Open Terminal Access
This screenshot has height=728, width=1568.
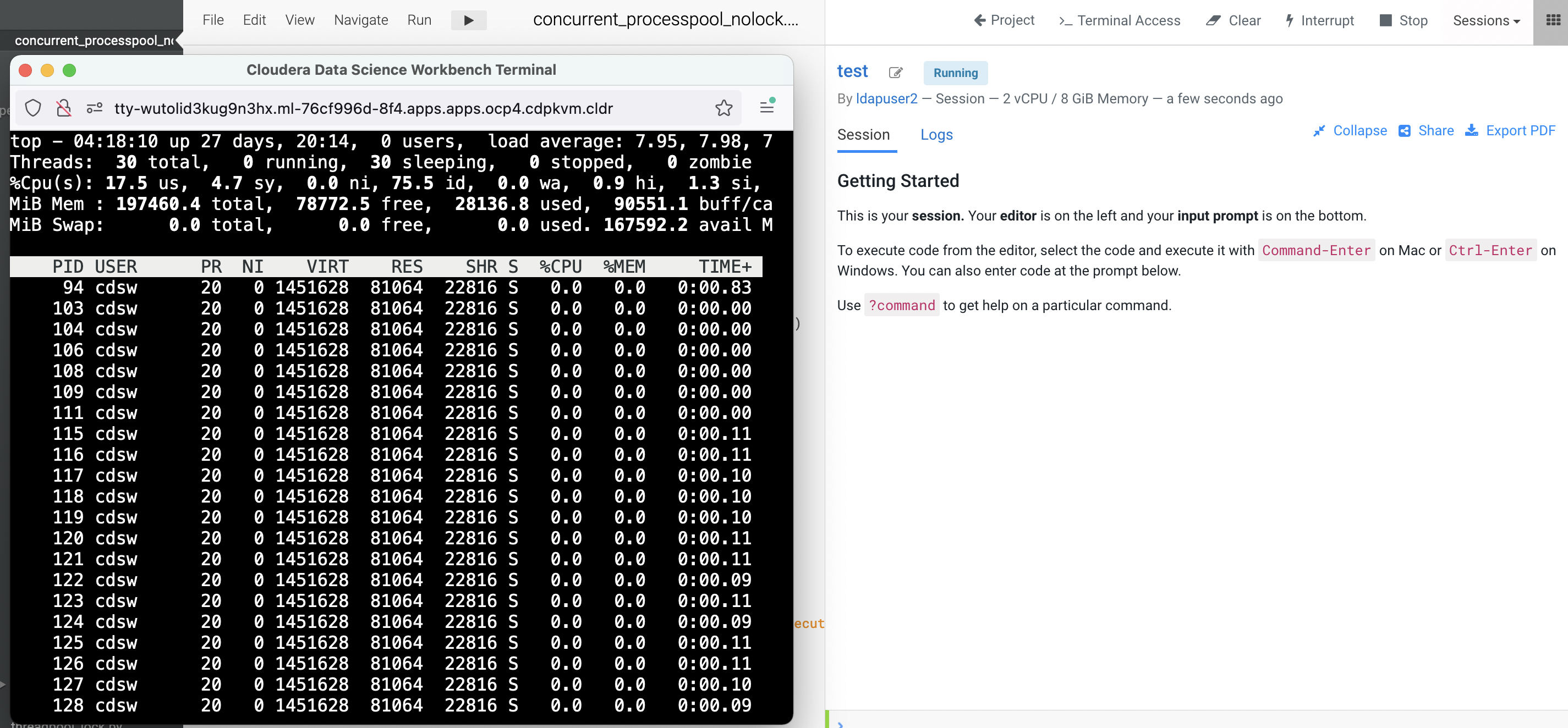click(1120, 21)
